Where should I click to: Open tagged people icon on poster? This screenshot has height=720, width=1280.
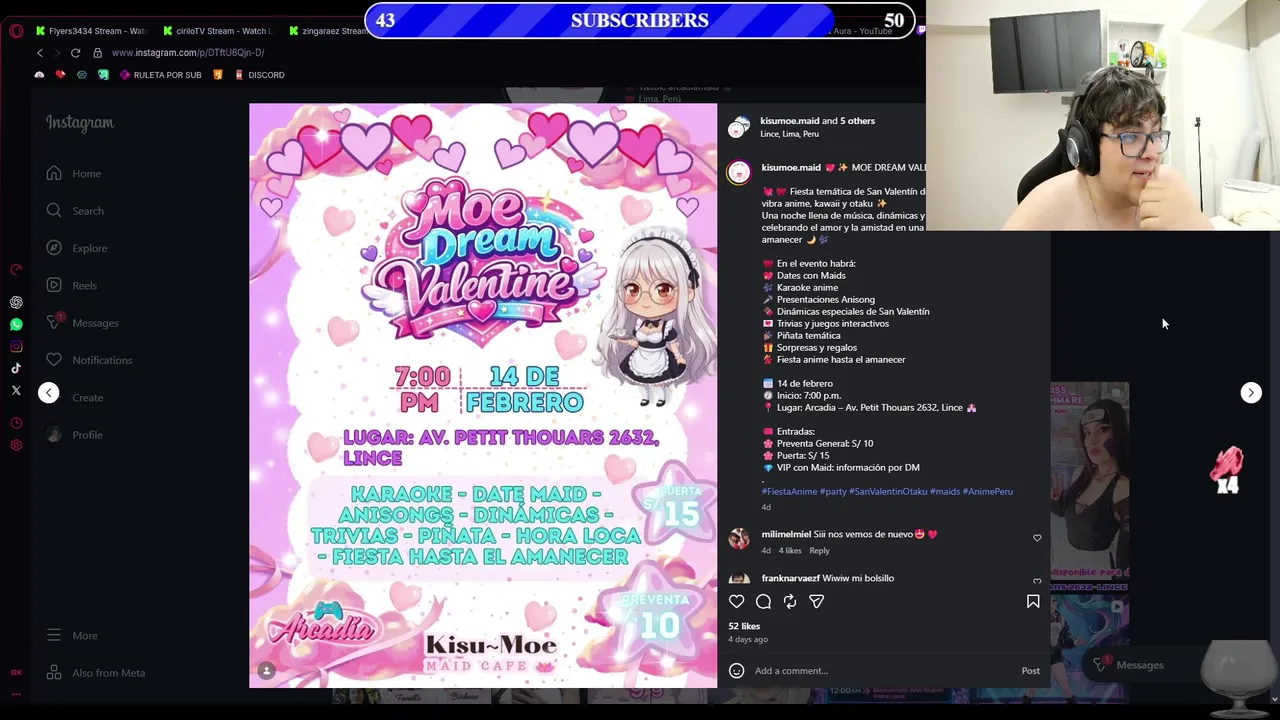(267, 671)
